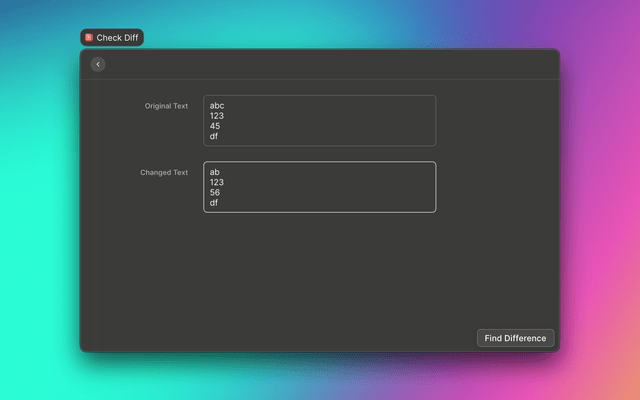
Task: Click the window header bar beside back arrow
Action: pyautogui.click(x=330, y=64)
